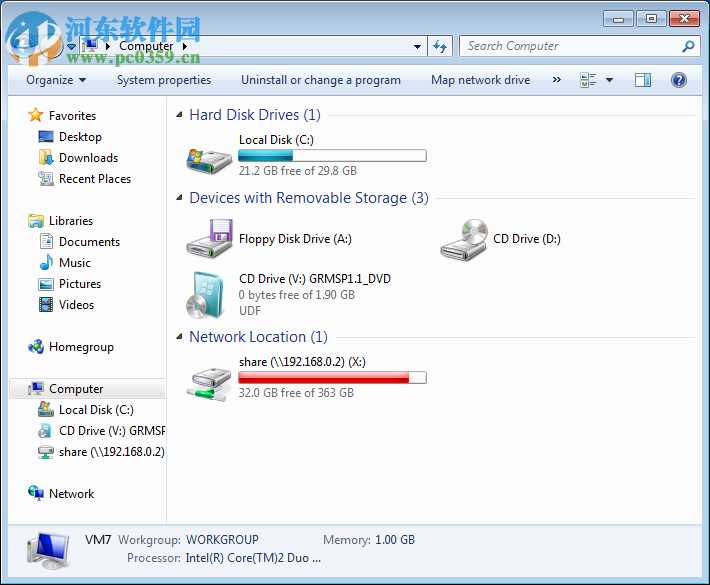The image size is (710, 585).
Task: Open the Local Disk (C:) drive icon
Action: [209, 161]
